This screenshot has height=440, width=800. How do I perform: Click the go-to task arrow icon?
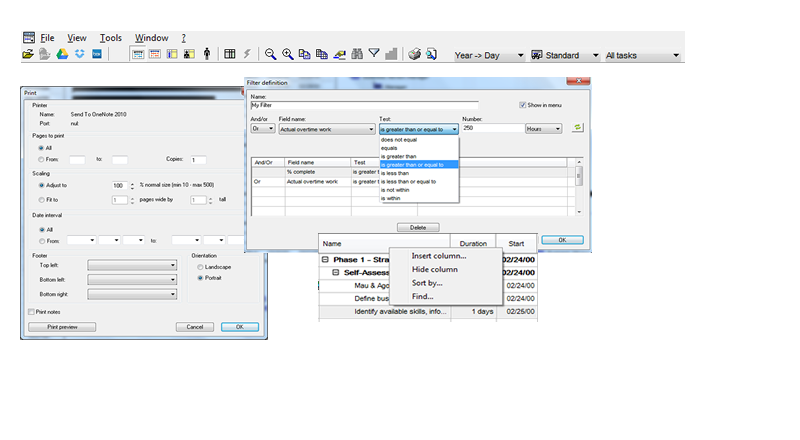(339, 54)
